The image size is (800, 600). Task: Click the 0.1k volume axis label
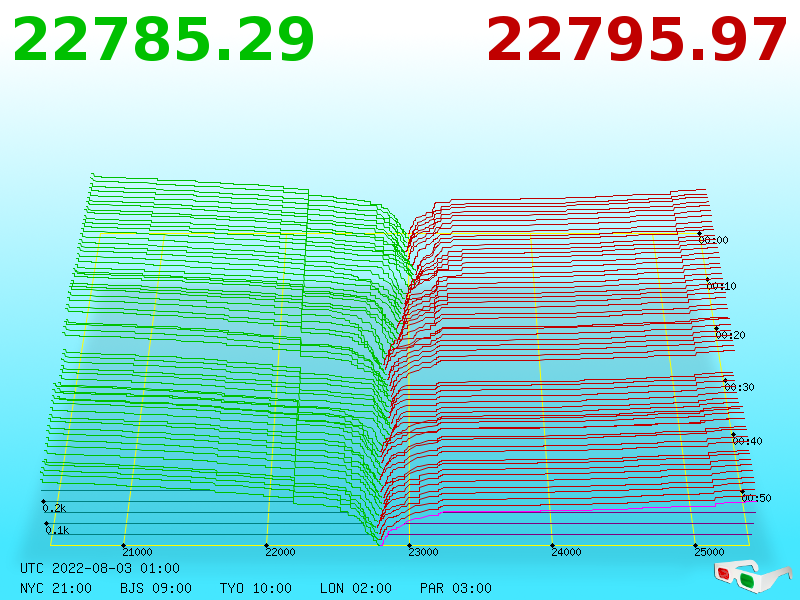tap(57, 530)
